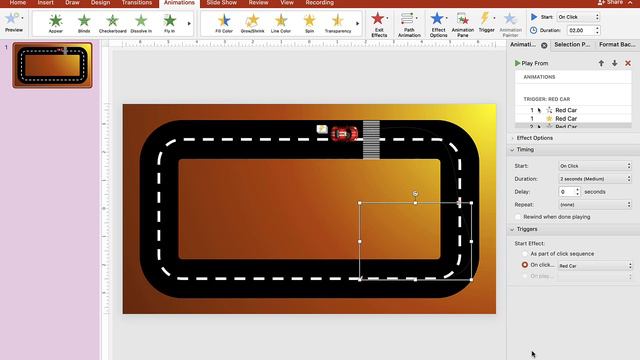Apply the Spin emphasis effect
The image size is (640, 360).
(x=309, y=23)
